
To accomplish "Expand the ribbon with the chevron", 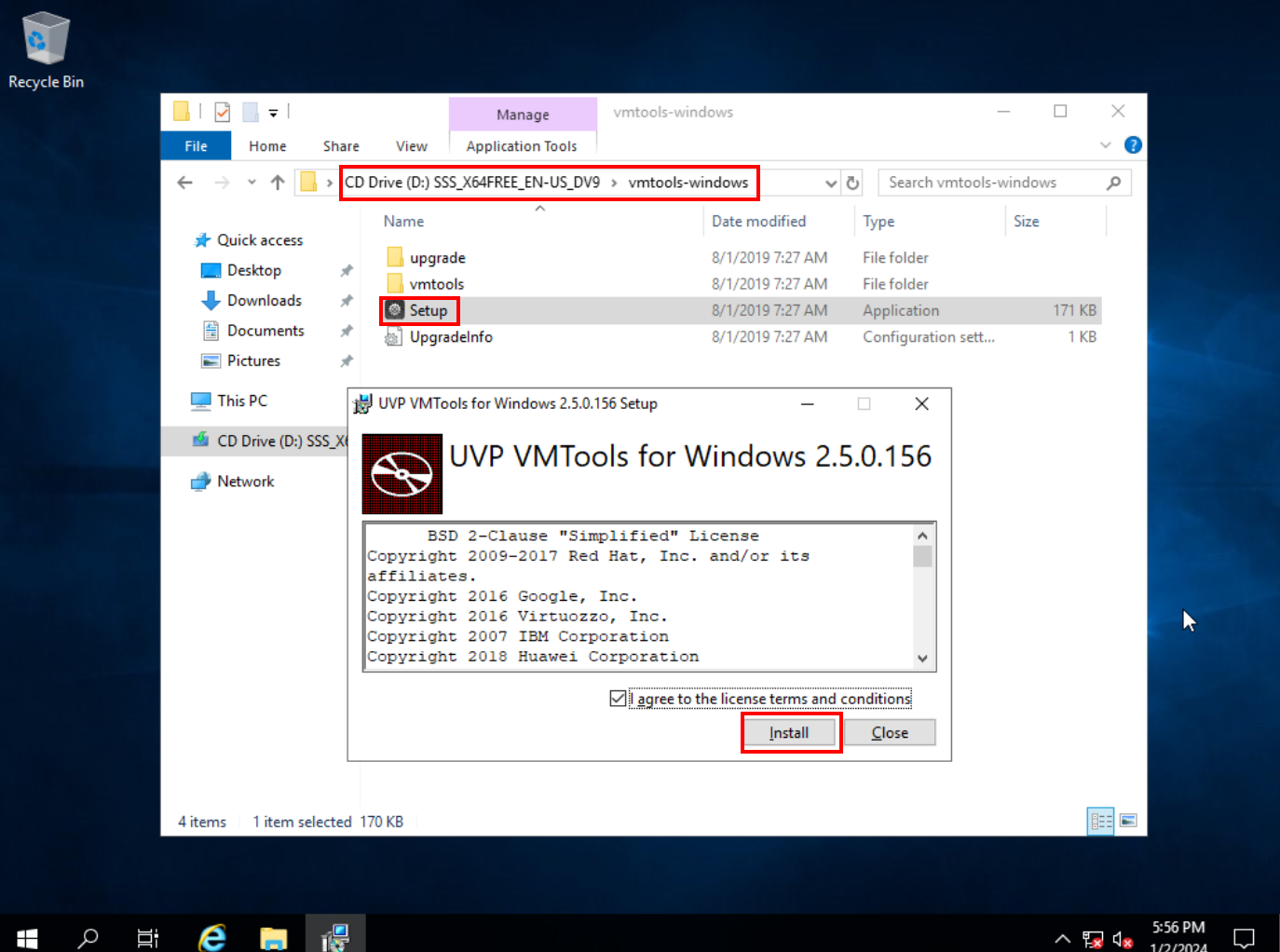I will tap(1106, 145).
